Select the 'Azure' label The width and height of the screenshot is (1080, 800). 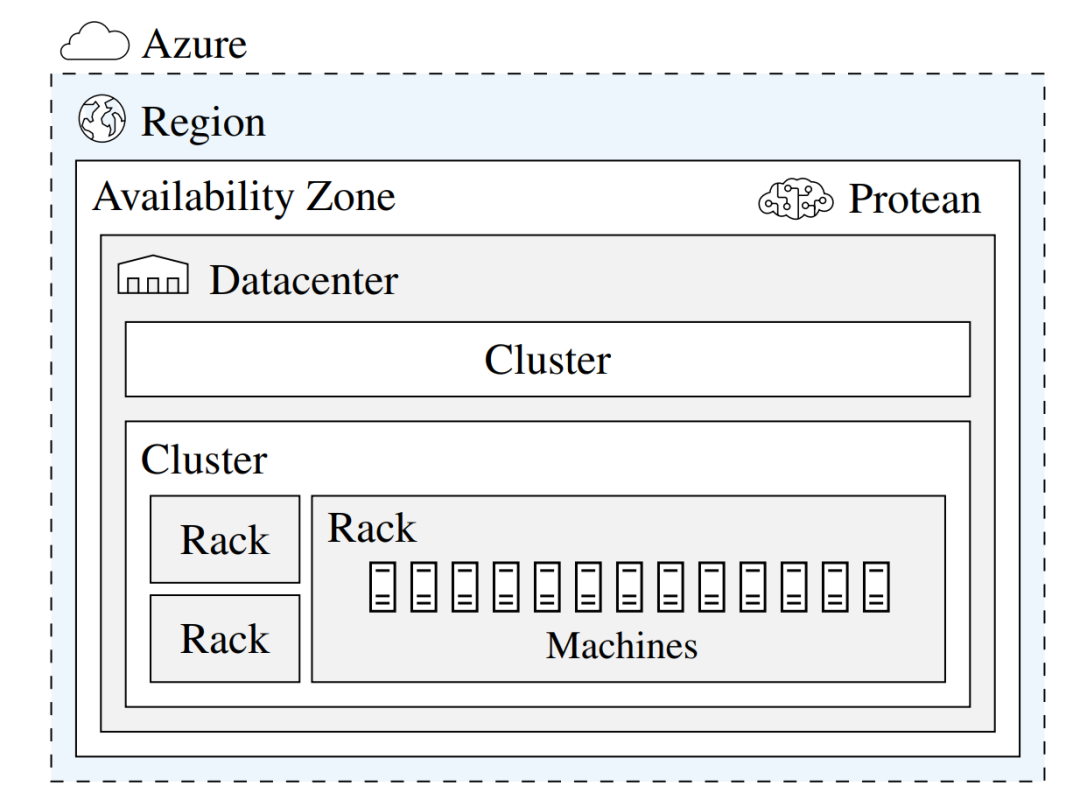(x=194, y=45)
